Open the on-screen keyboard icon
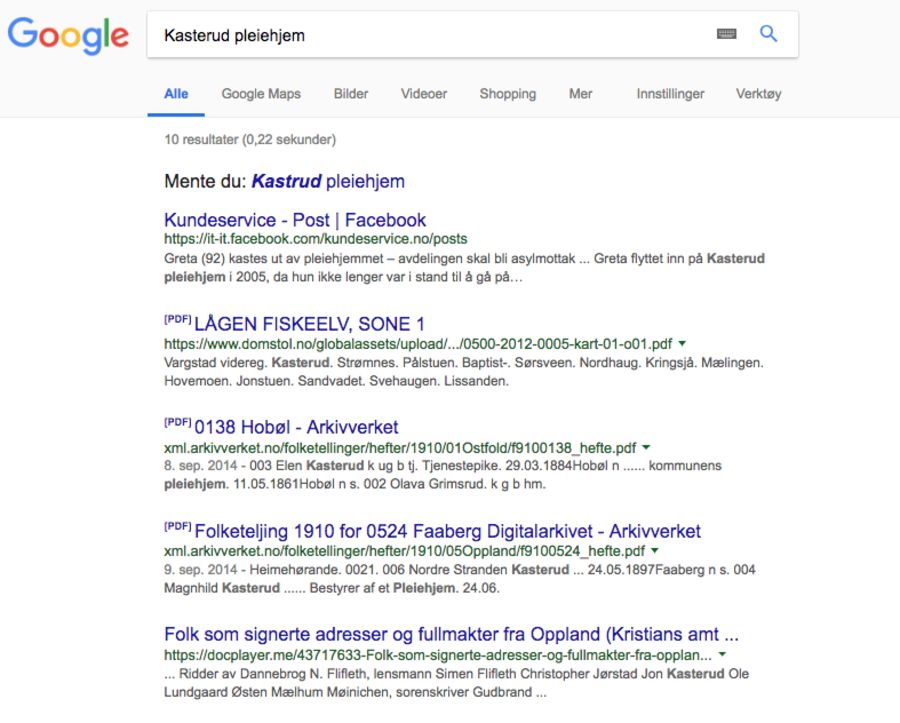This screenshot has width=900, height=723. [726, 34]
